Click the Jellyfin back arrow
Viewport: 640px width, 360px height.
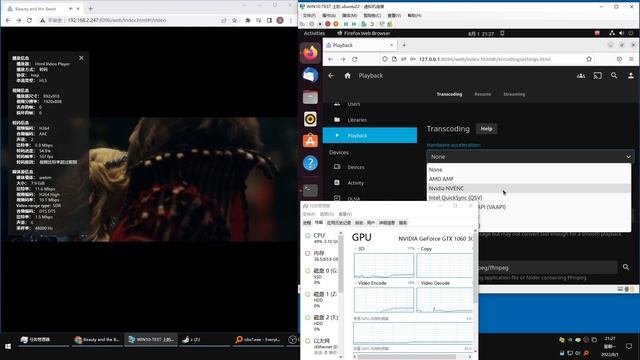[x=331, y=76]
